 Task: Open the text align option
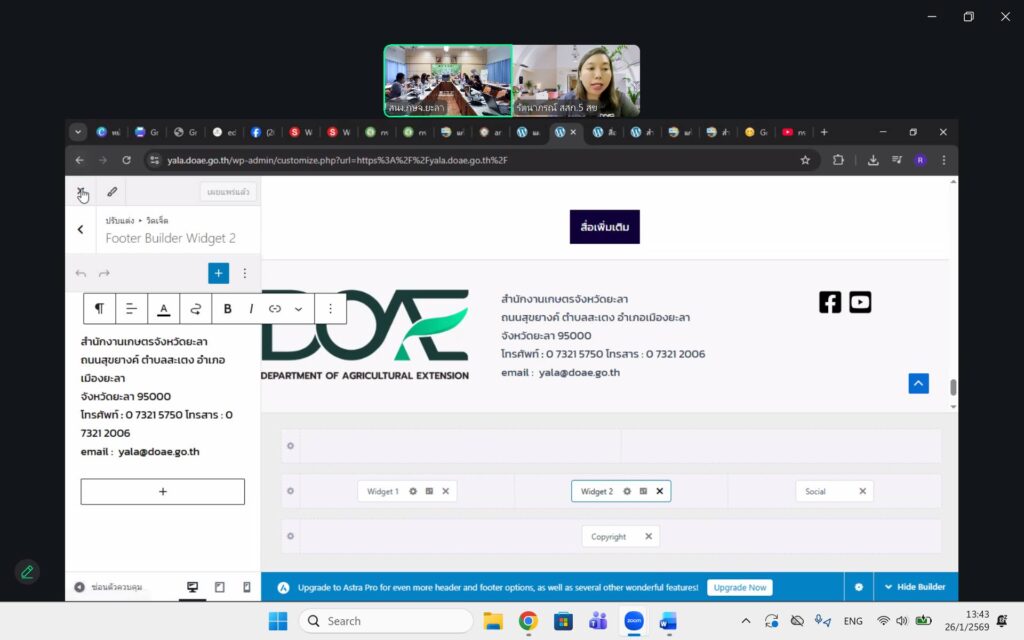(x=131, y=309)
